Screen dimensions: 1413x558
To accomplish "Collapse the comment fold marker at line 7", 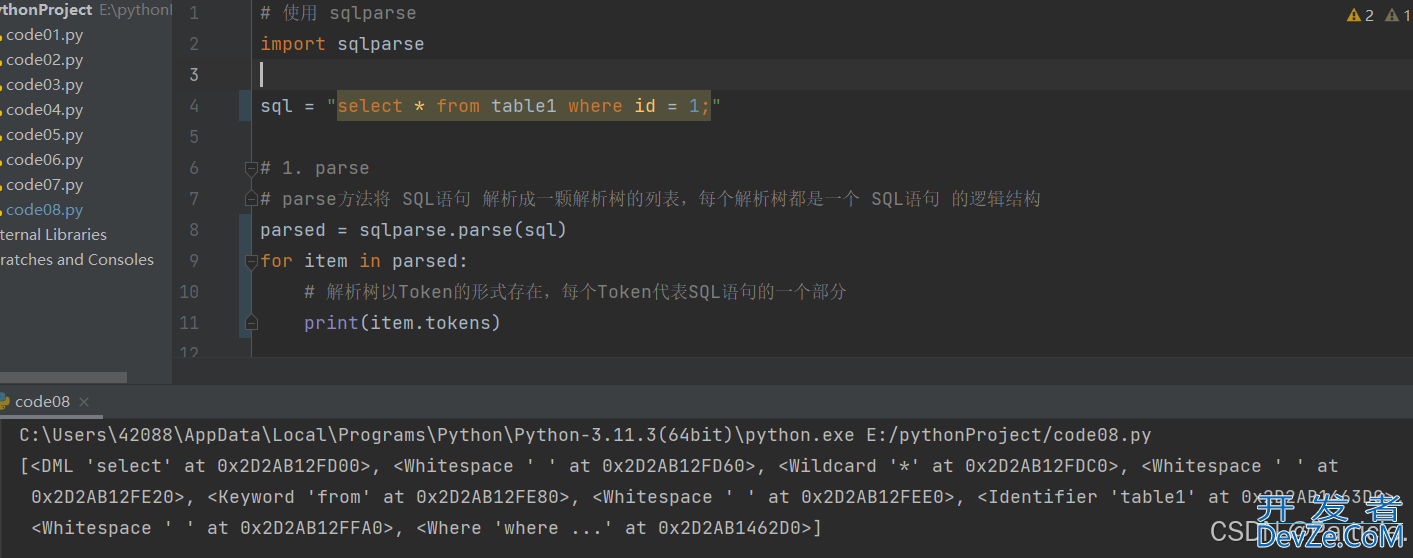I will [x=251, y=199].
